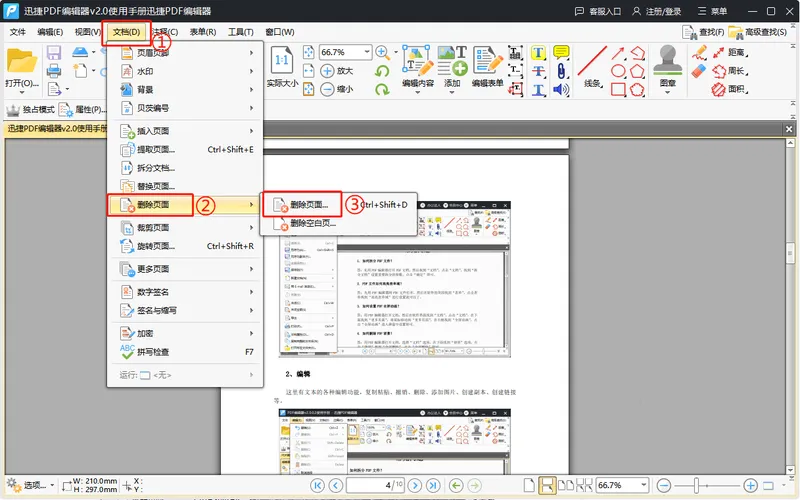Open the 菜单 hamburger menu button

click(712, 11)
